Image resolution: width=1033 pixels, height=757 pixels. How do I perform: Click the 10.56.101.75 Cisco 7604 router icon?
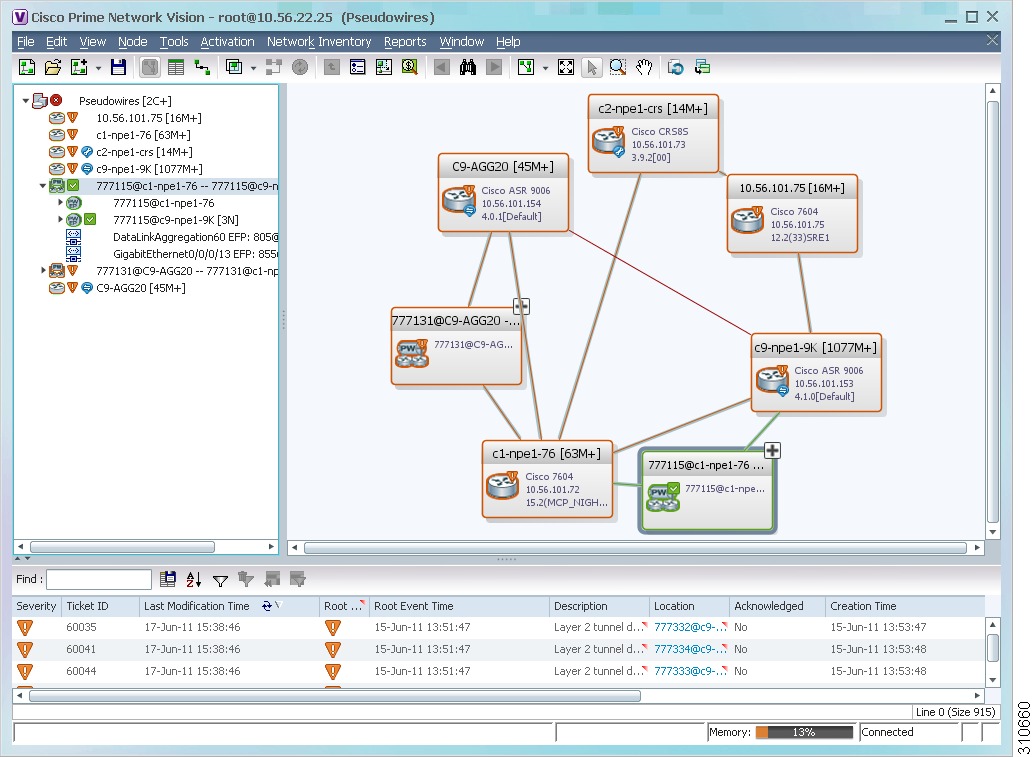748,221
